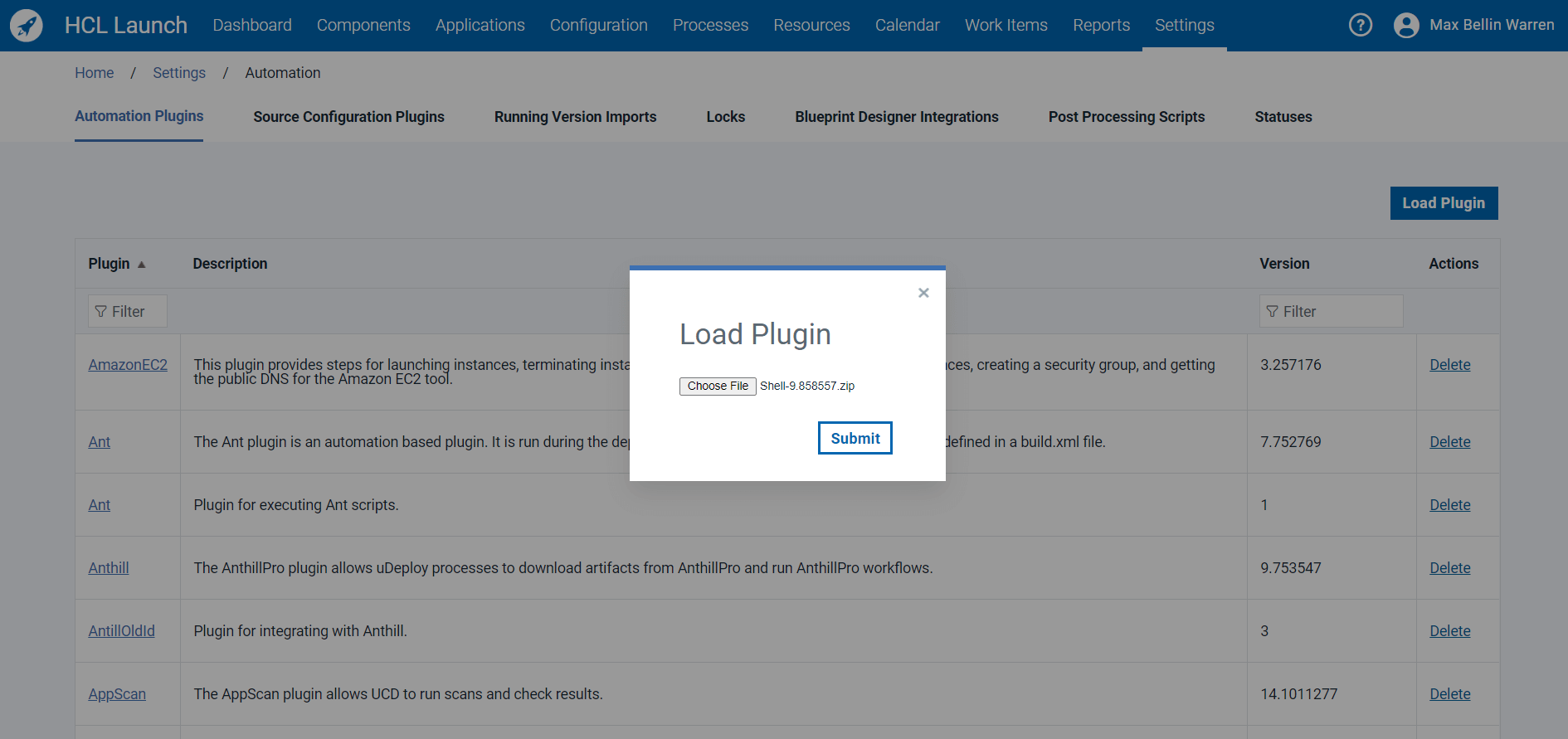Click the Choose File button
Screen dimensions: 1568x739
pos(718,387)
